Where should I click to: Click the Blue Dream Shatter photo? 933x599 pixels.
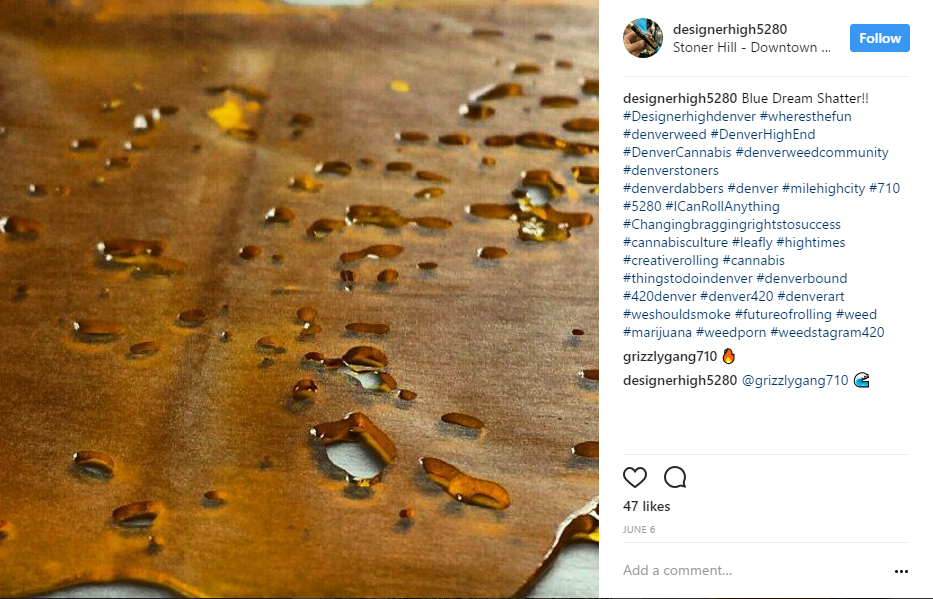coord(299,299)
